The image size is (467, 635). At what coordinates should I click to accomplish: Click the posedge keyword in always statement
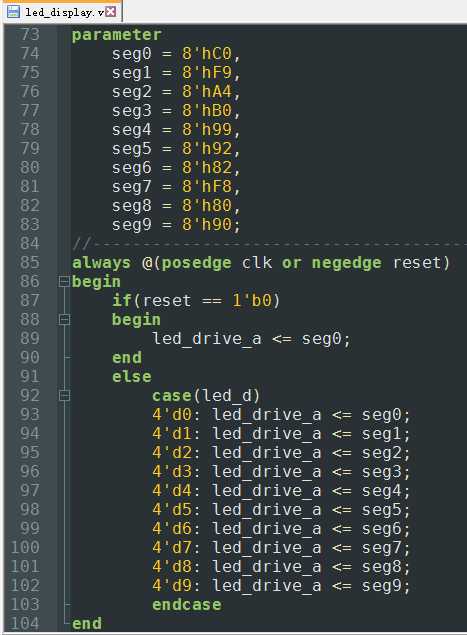(196, 263)
